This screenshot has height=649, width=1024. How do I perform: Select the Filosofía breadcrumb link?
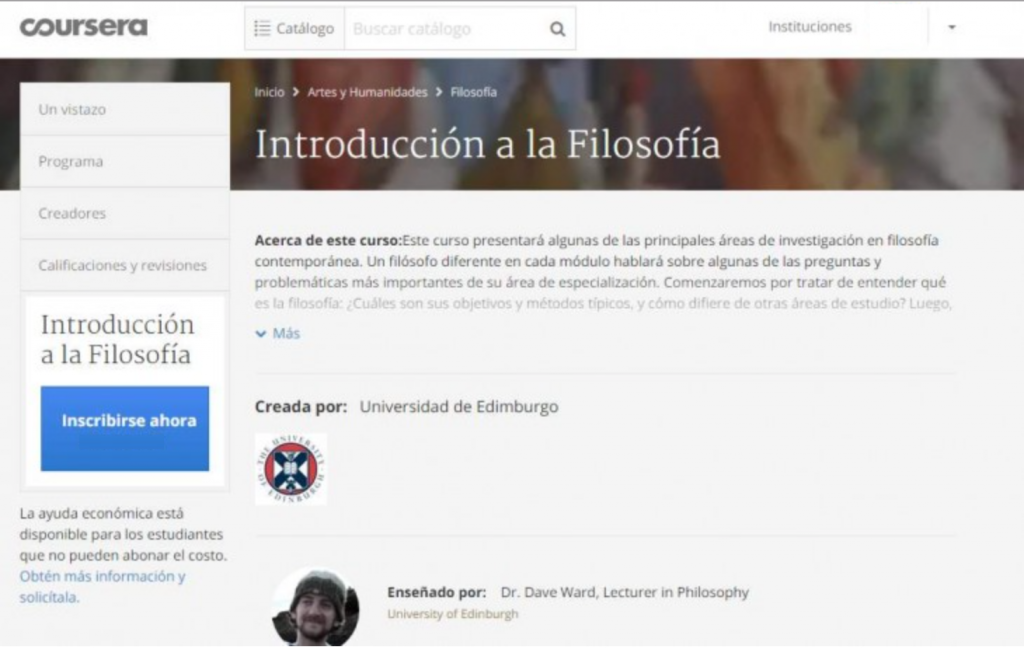473,92
